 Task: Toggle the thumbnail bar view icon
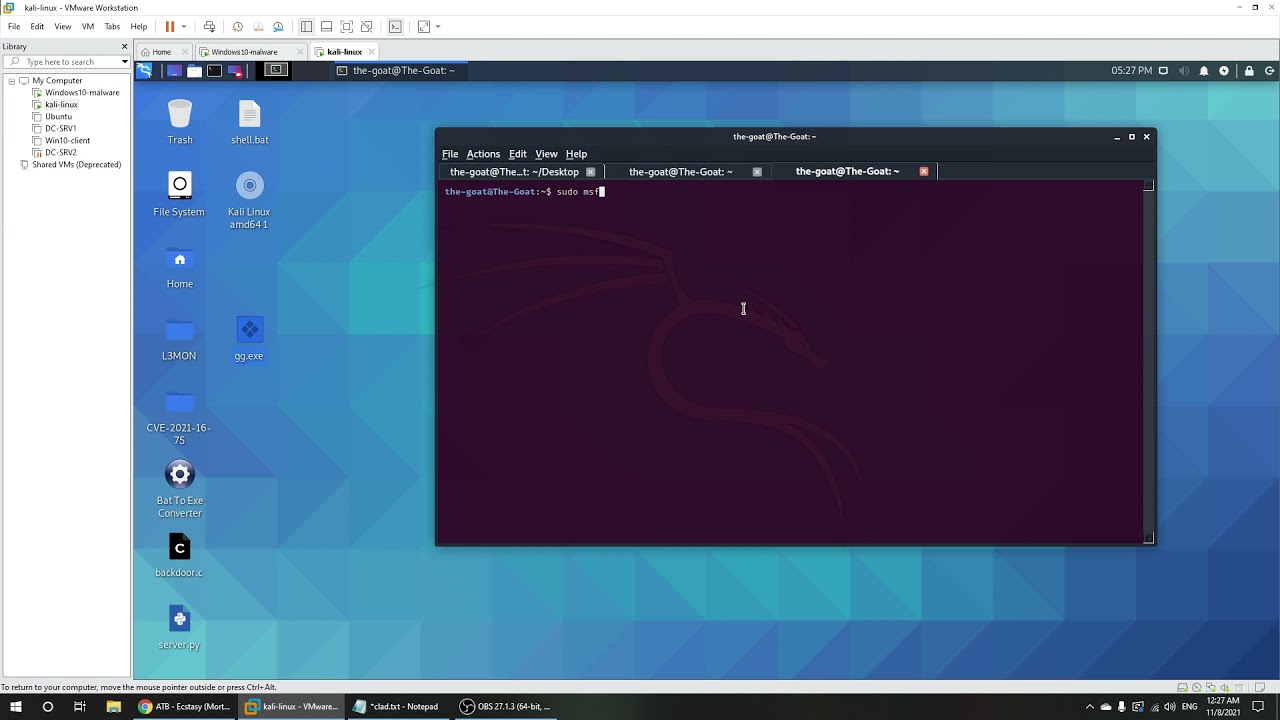326,27
